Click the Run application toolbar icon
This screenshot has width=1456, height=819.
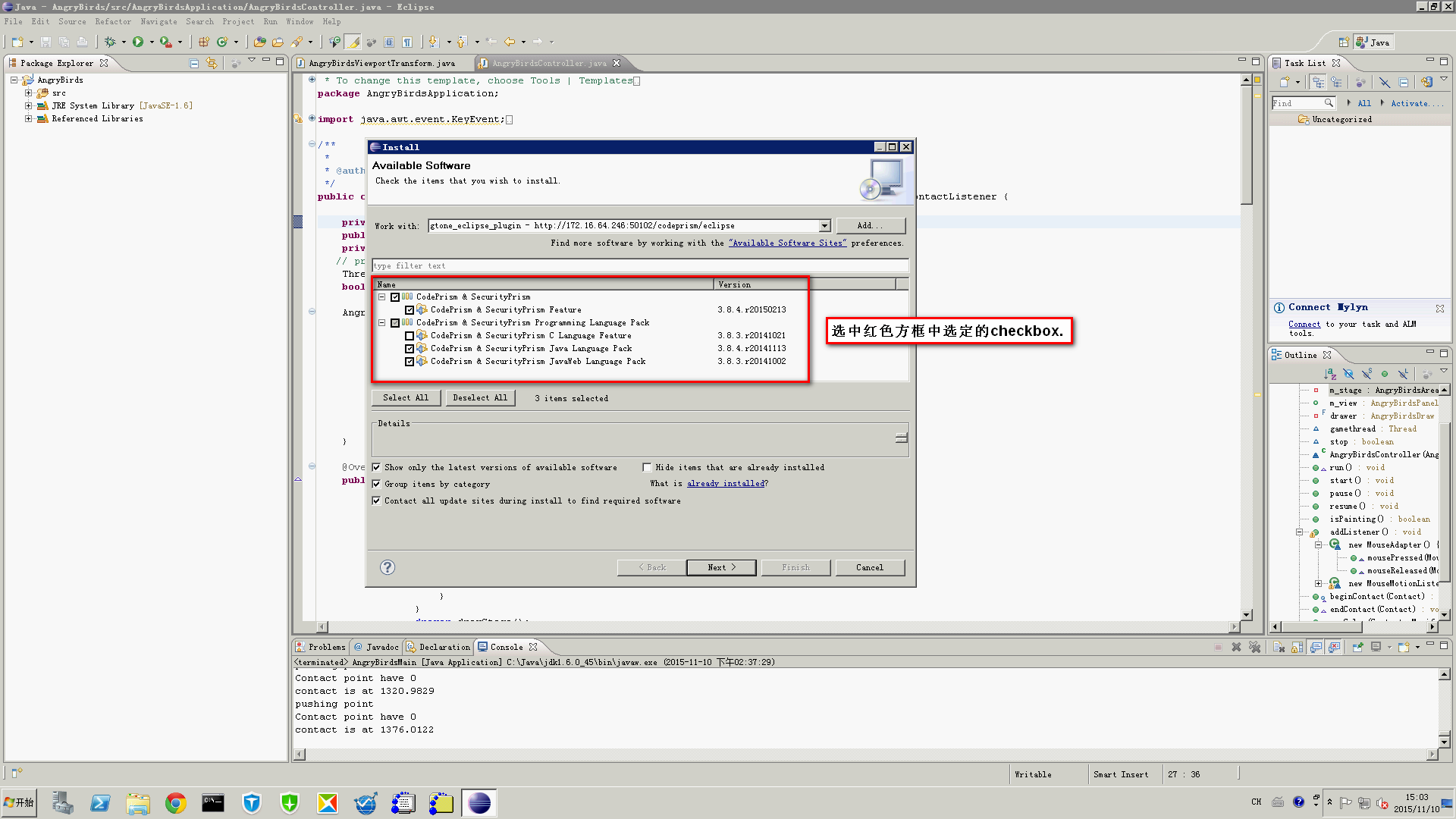click(x=139, y=41)
